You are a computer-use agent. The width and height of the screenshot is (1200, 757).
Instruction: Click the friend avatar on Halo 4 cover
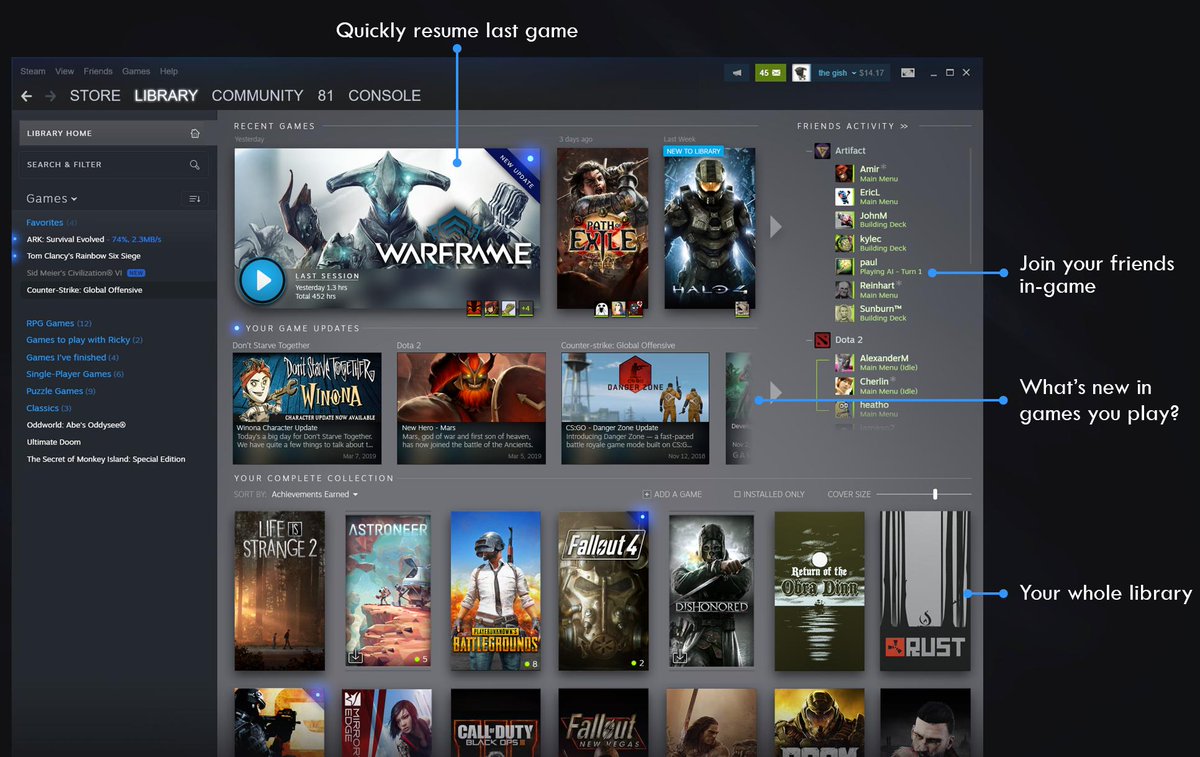pos(742,309)
